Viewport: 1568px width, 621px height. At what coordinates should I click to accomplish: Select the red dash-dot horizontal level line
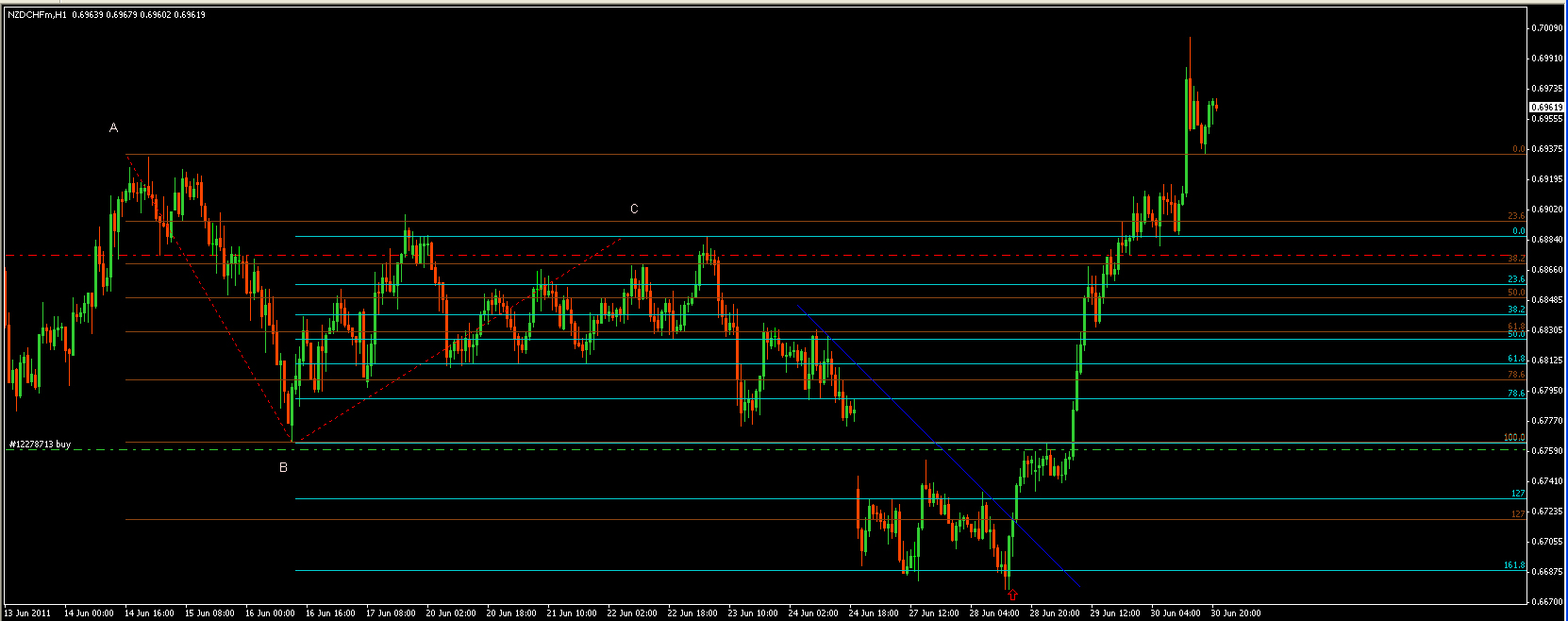[x=566, y=256]
